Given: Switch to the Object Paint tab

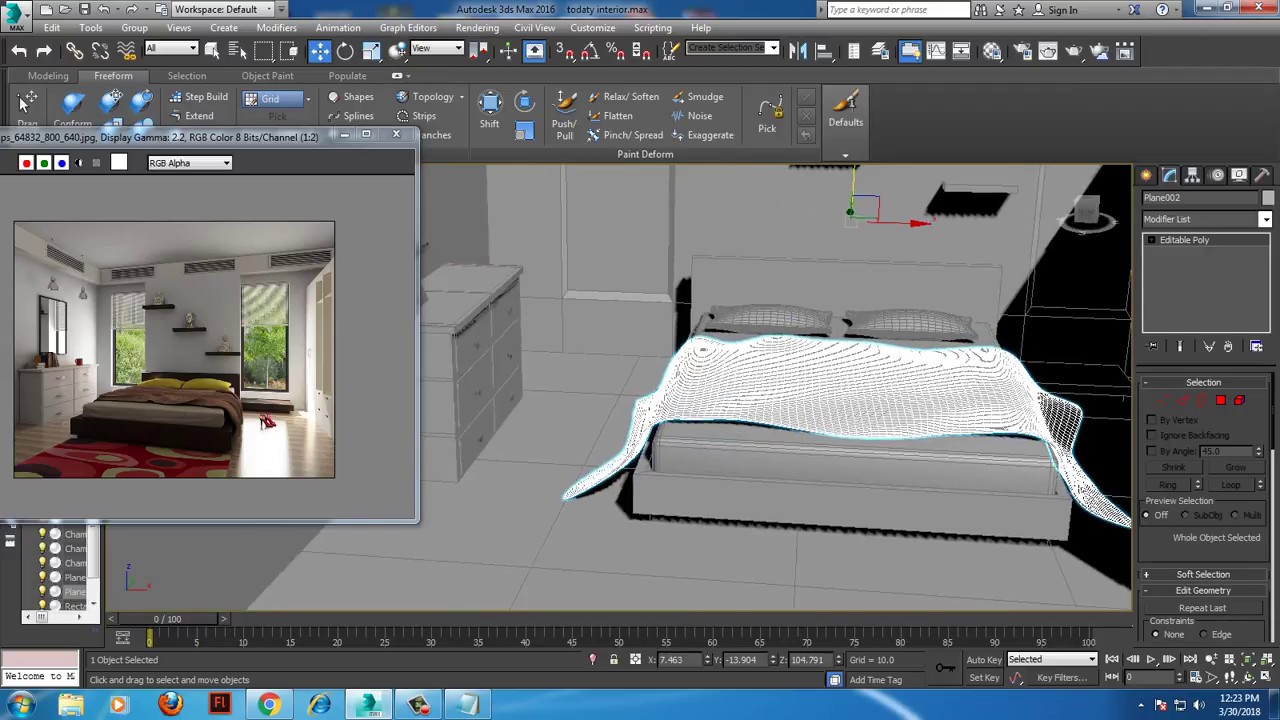Looking at the screenshot, I should pyautogui.click(x=267, y=76).
